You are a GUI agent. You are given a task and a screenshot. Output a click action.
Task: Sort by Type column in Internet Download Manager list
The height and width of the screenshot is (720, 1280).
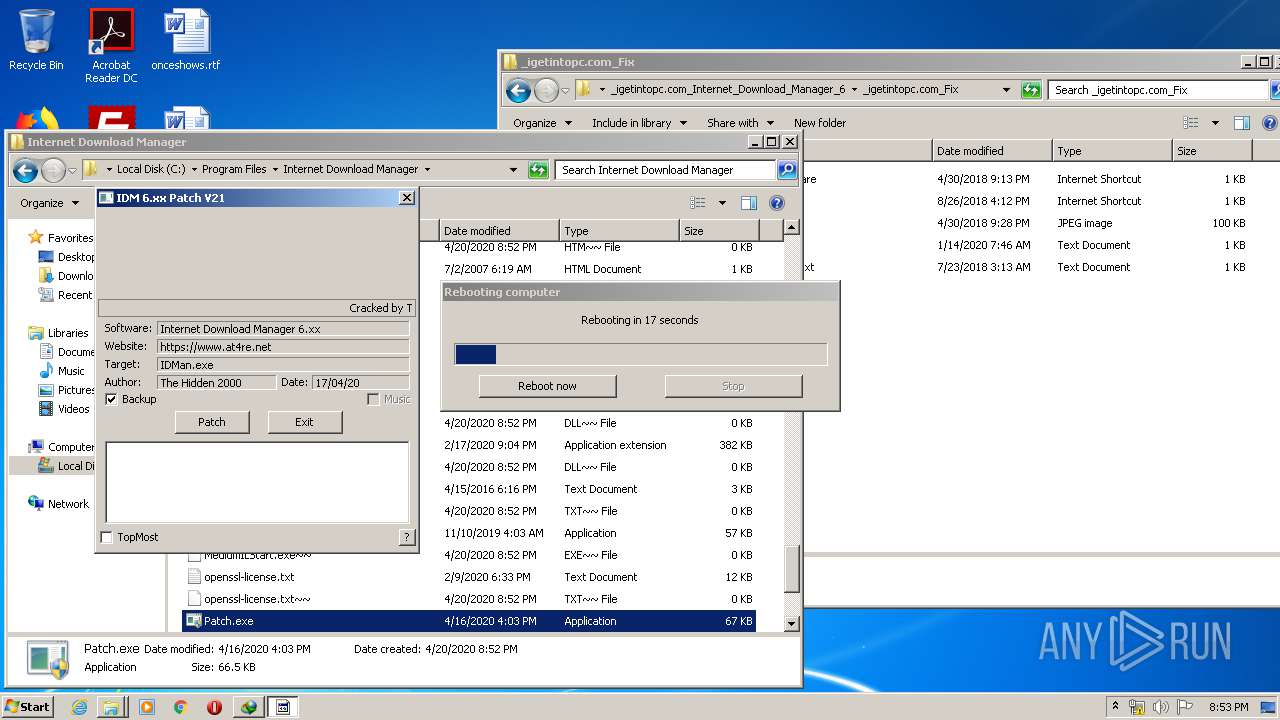(619, 231)
